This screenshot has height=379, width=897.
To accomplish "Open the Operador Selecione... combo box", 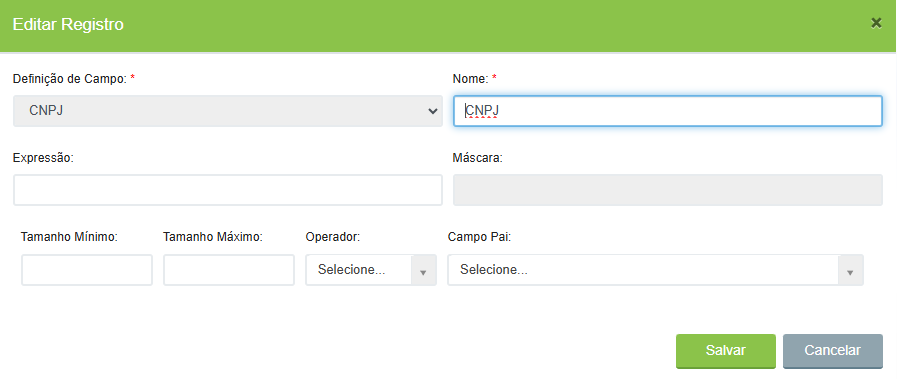I will pos(371,270).
